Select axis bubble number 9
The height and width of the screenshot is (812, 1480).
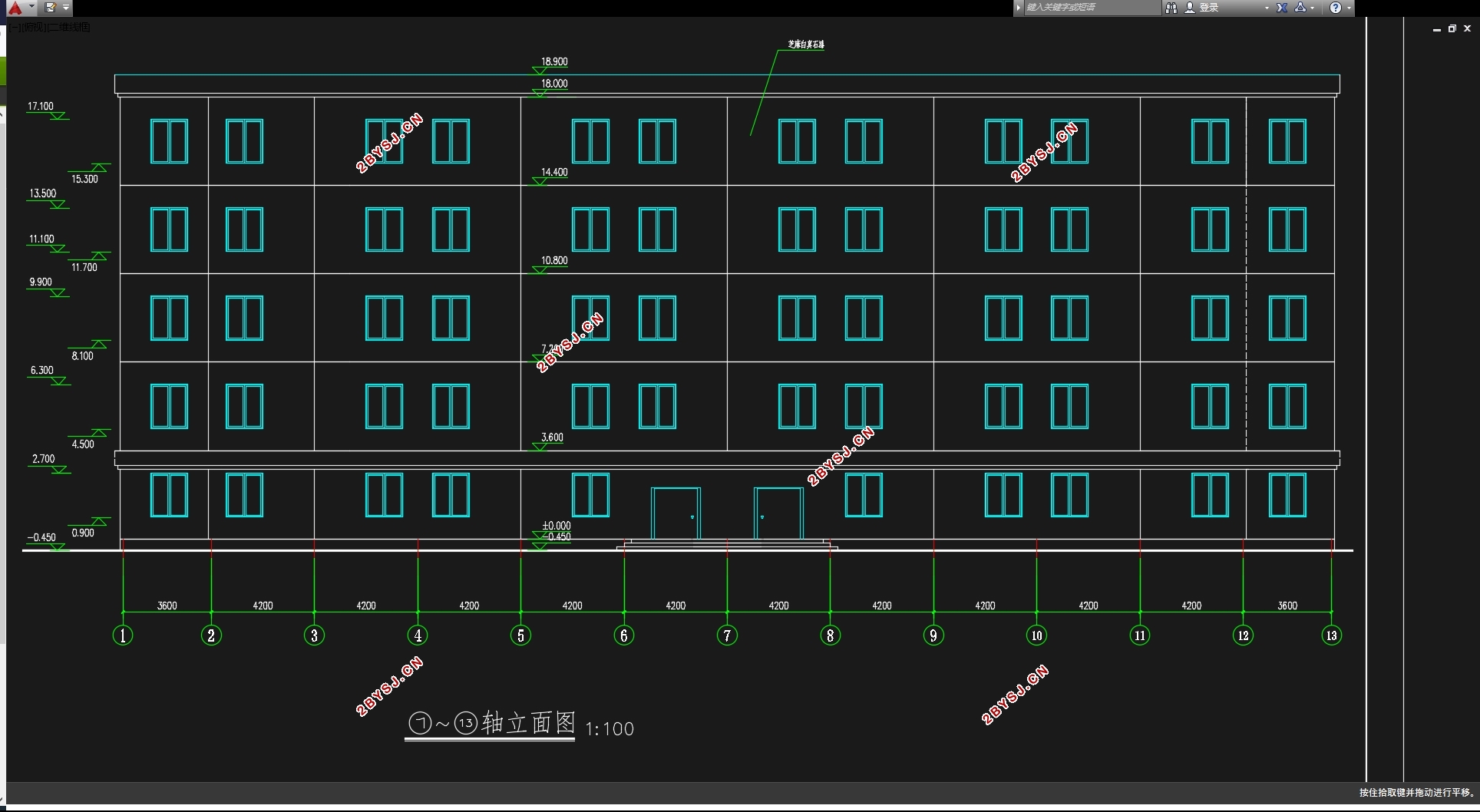click(x=933, y=635)
